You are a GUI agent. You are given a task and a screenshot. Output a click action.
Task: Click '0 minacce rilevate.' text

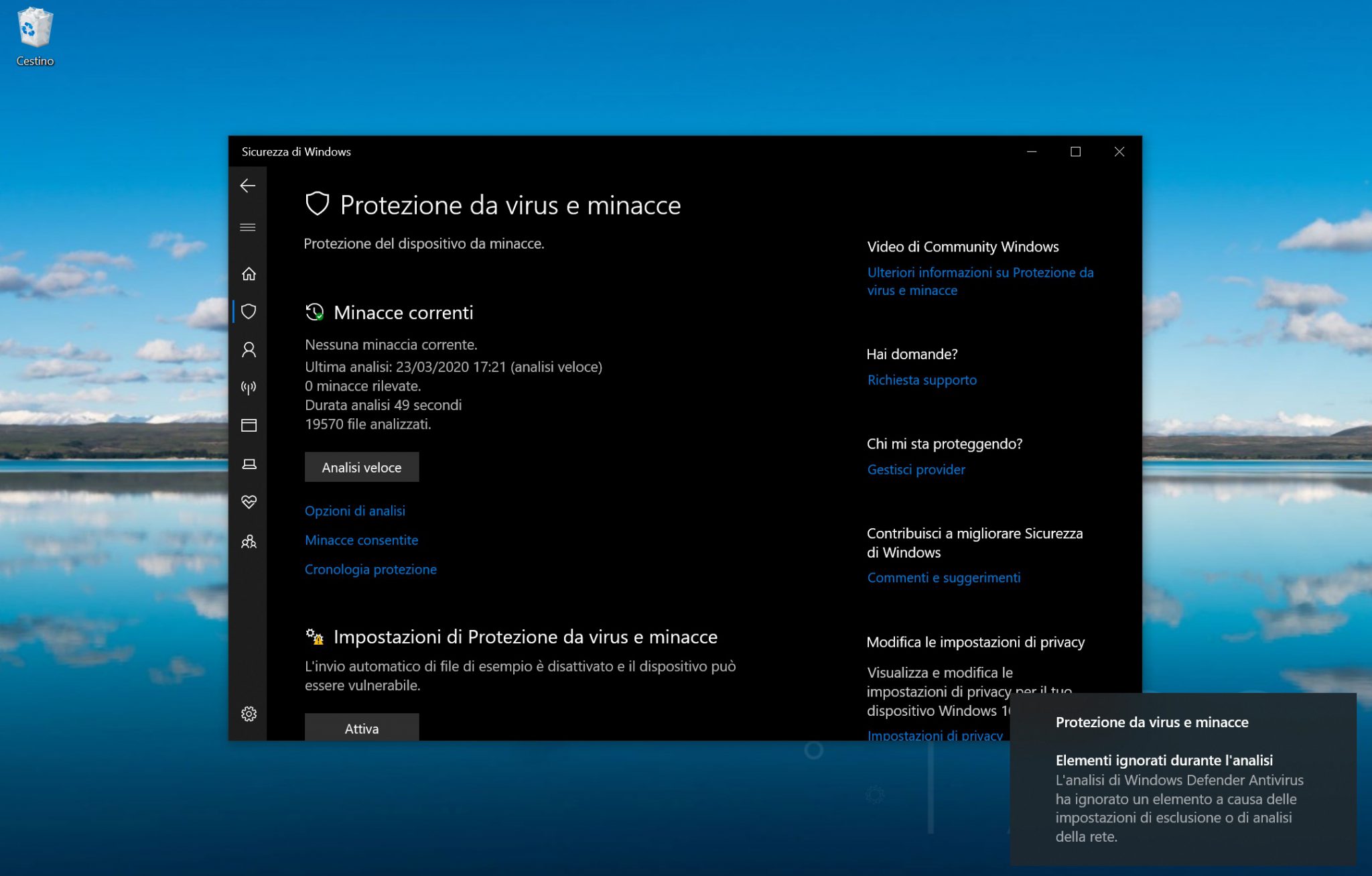(x=363, y=386)
